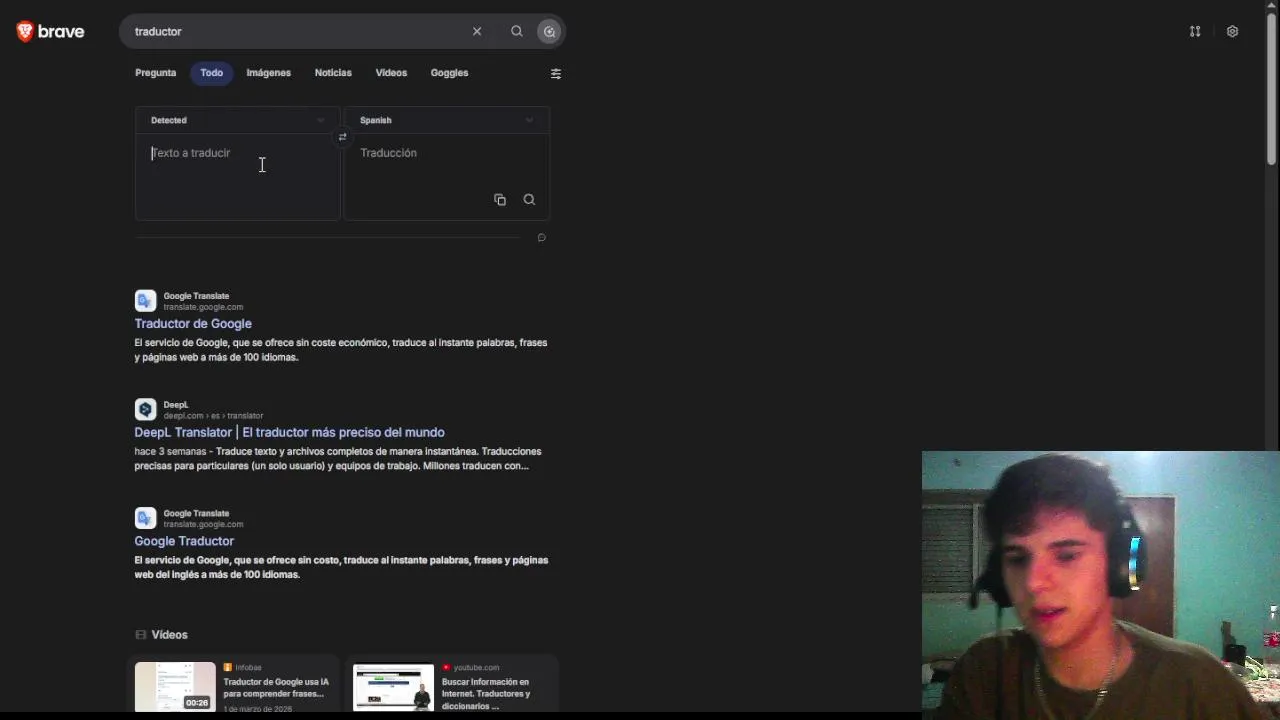Open the Infobae video thumbnail

[175, 686]
